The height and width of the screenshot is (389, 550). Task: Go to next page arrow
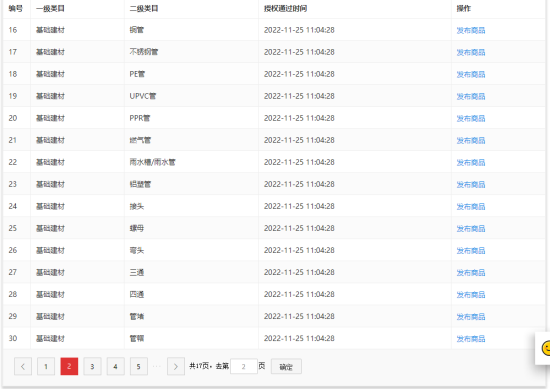[x=176, y=367]
